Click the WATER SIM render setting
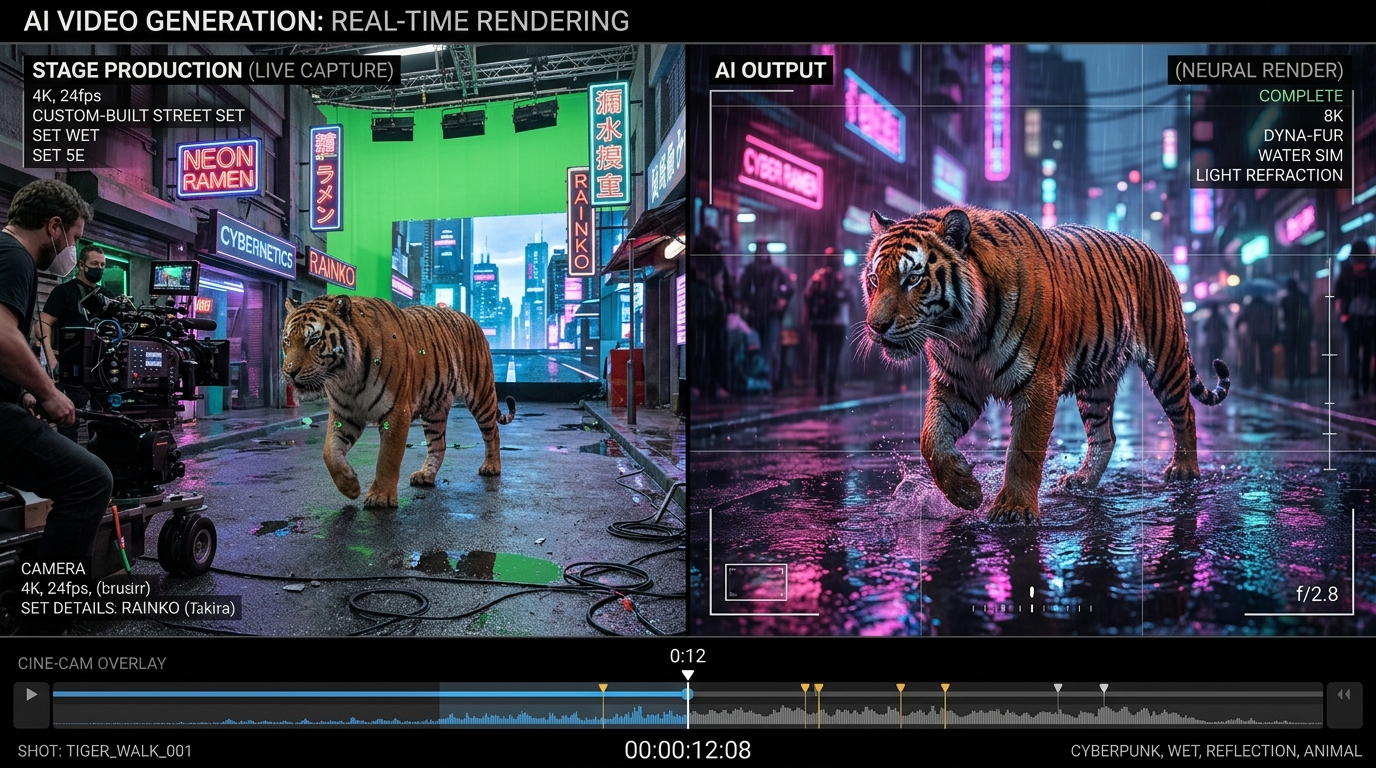The width and height of the screenshot is (1376, 768). pyautogui.click(x=1300, y=155)
